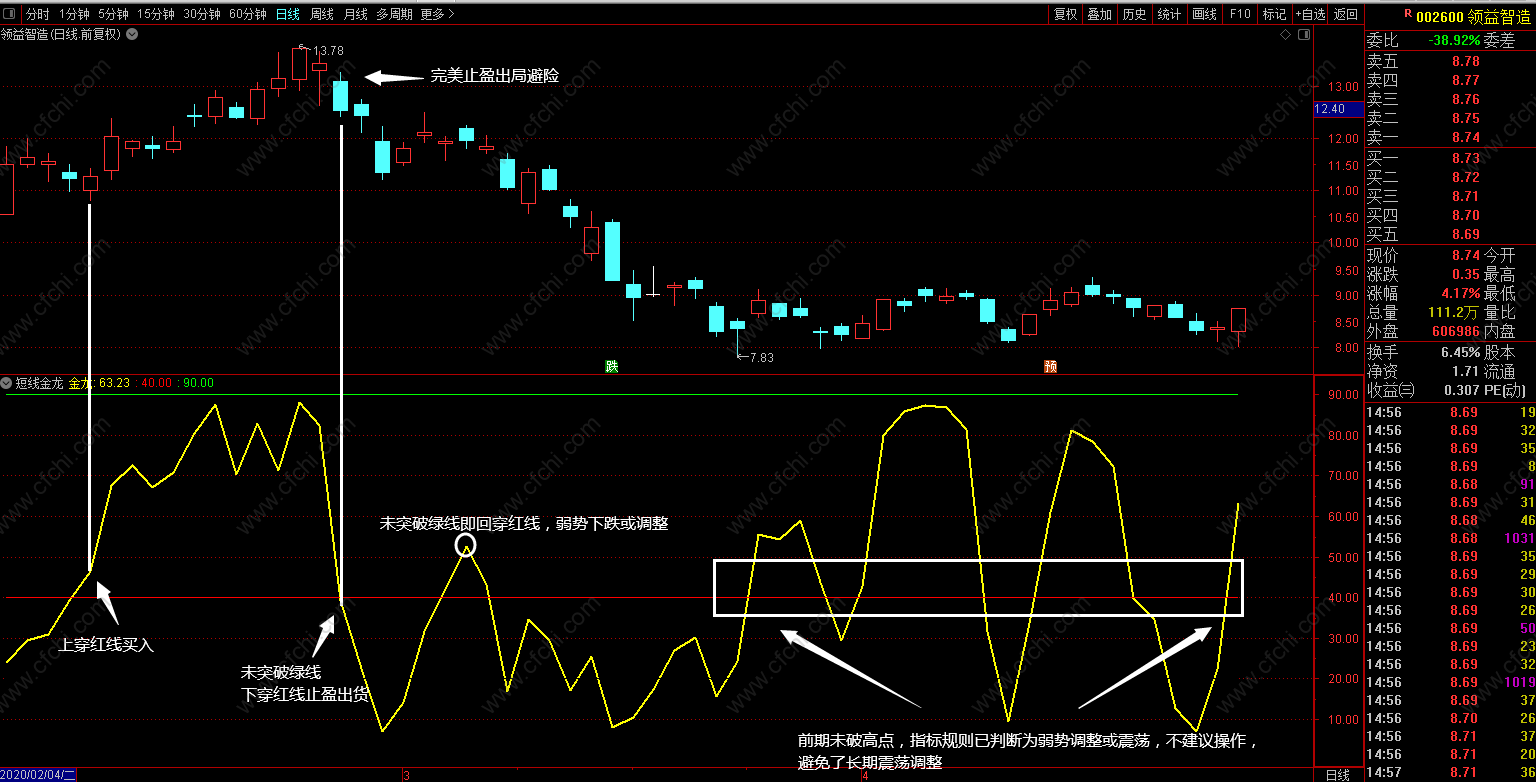
Task: Switch to the 60分钟 period tab
Action: pyautogui.click(x=248, y=14)
